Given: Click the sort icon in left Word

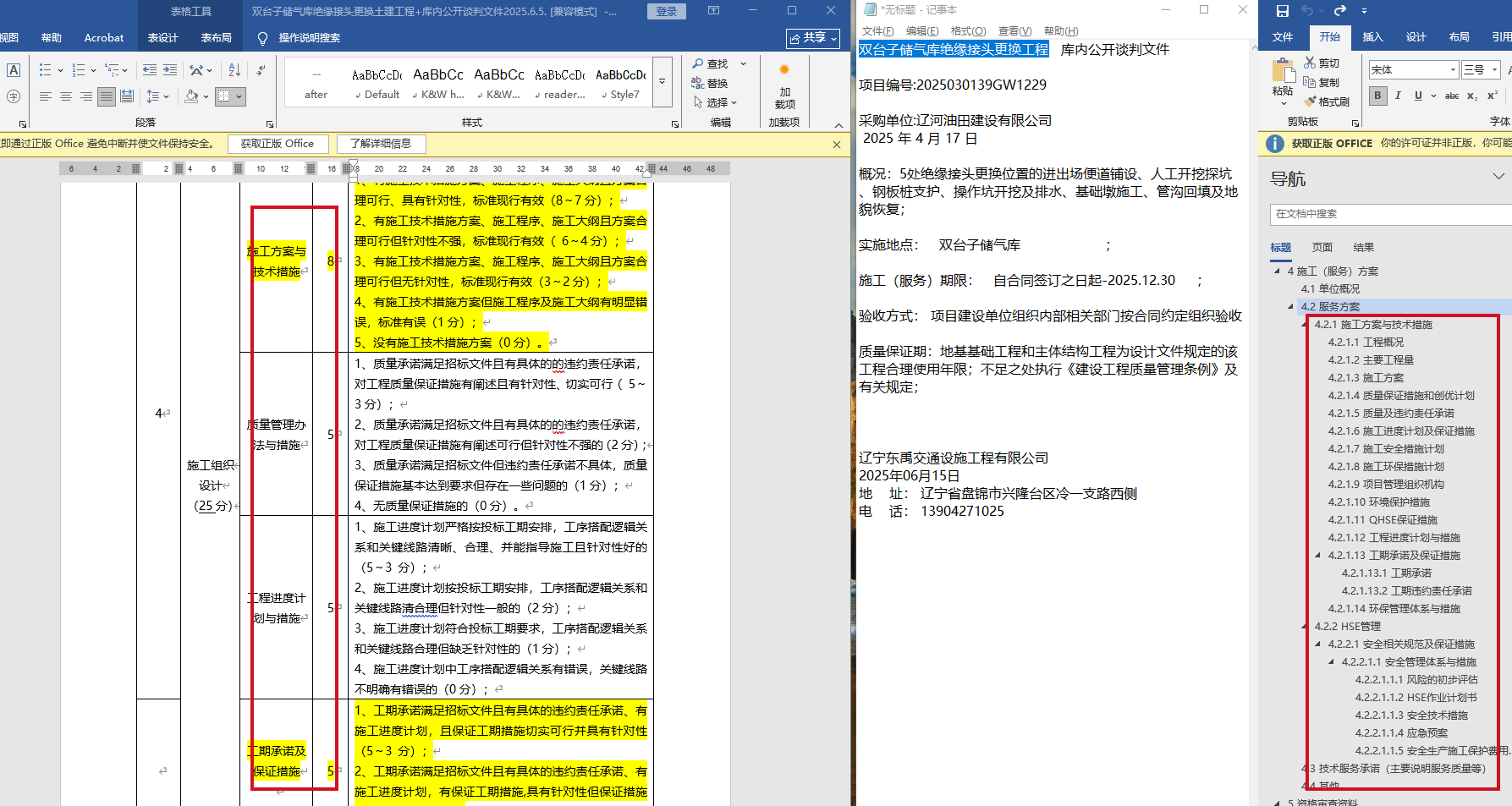Looking at the screenshot, I should (234, 70).
